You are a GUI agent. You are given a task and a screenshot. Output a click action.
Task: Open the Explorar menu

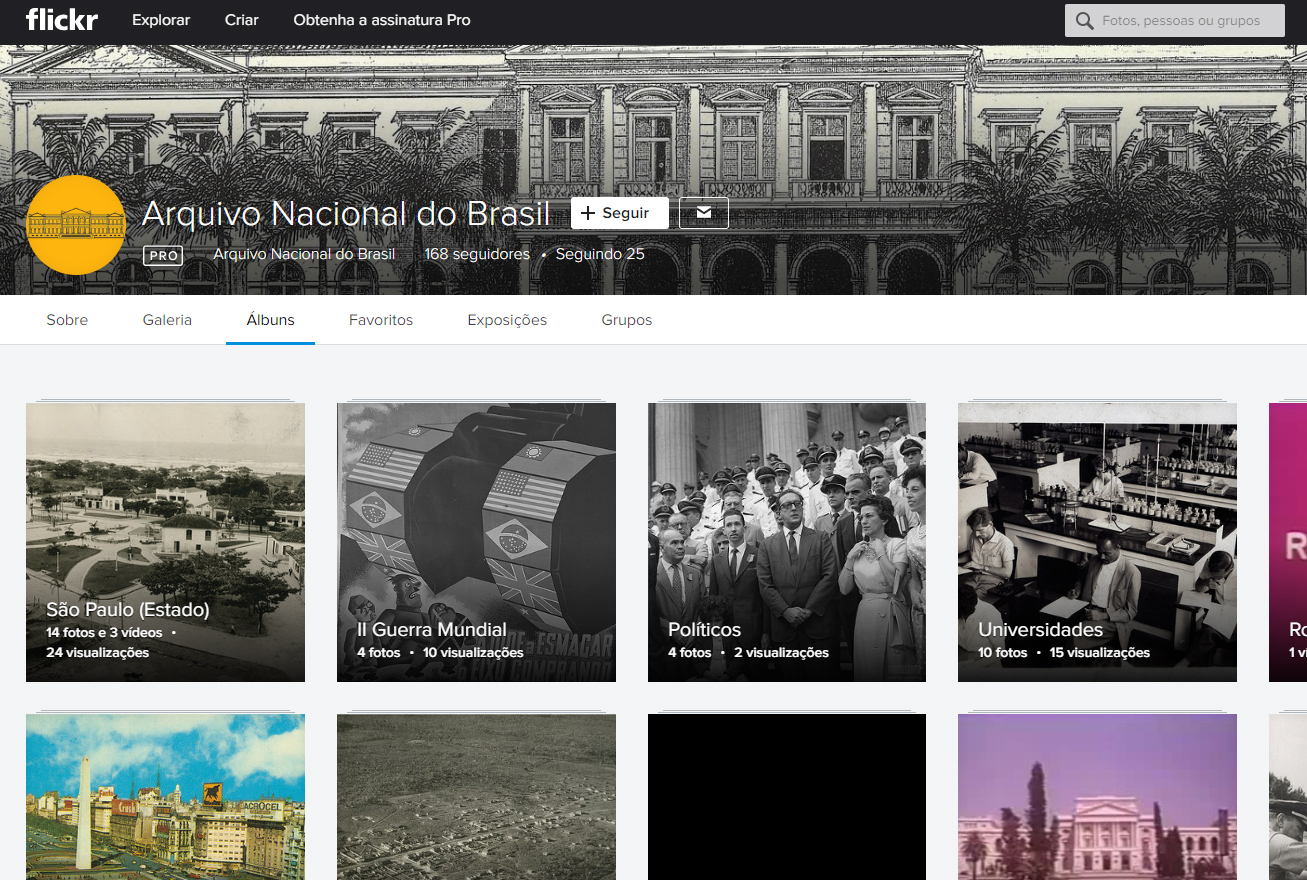(x=160, y=19)
